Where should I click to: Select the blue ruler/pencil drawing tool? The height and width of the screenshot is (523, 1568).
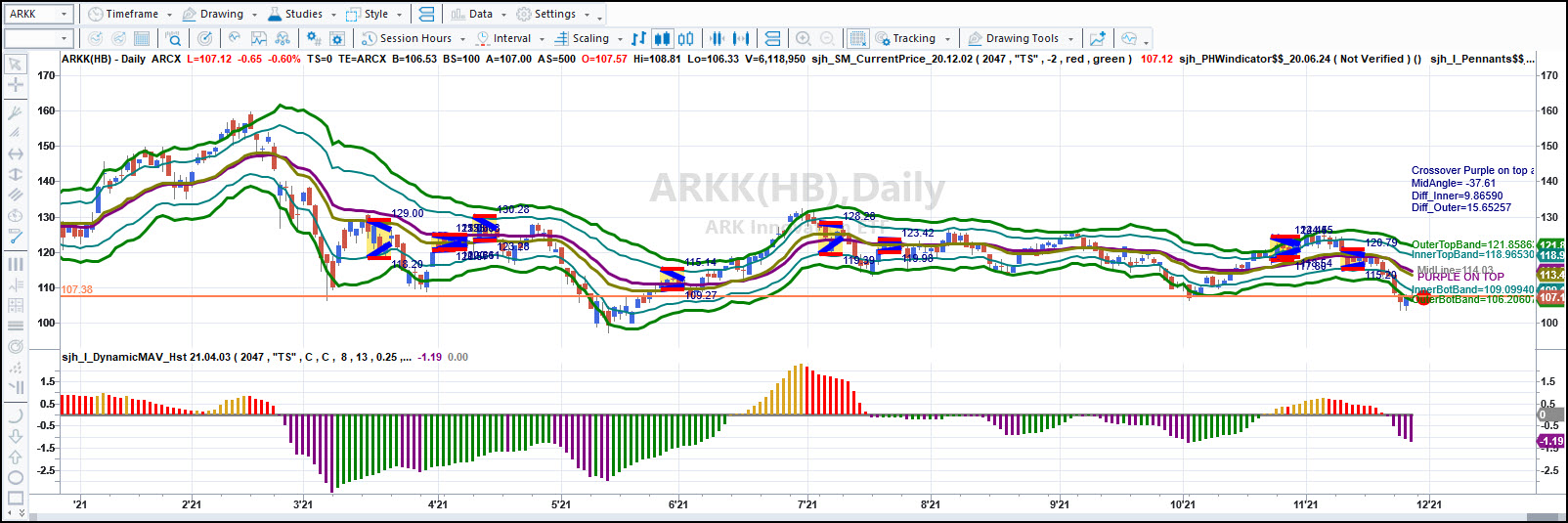16,237
